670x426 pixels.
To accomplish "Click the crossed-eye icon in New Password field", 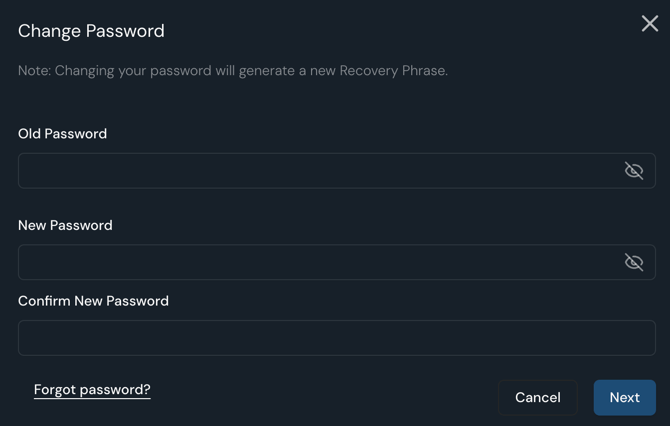I will [x=633, y=262].
